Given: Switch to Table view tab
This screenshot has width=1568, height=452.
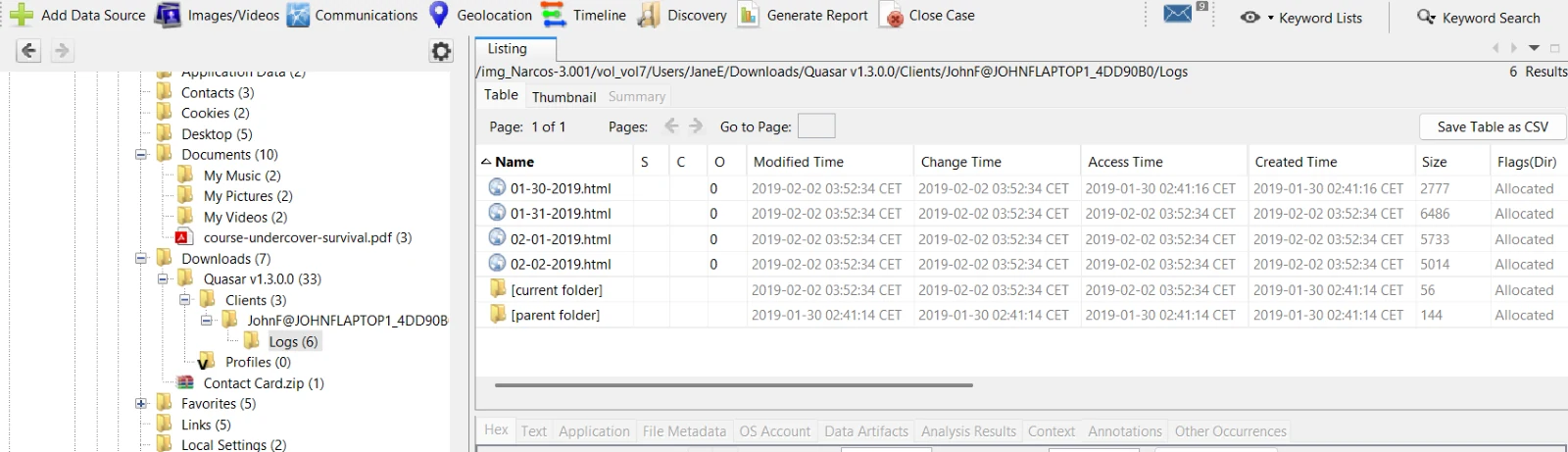Looking at the screenshot, I should 501,95.
